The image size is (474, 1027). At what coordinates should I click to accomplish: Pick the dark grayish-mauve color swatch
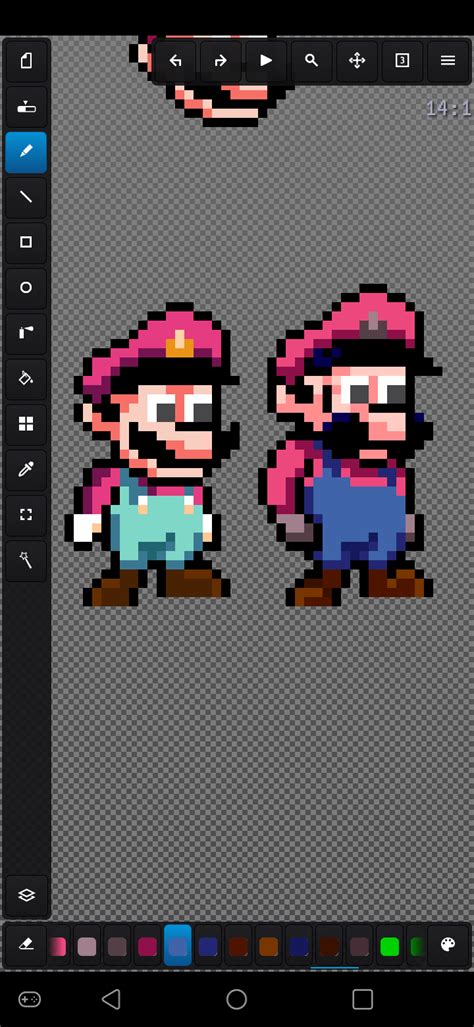point(117,947)
